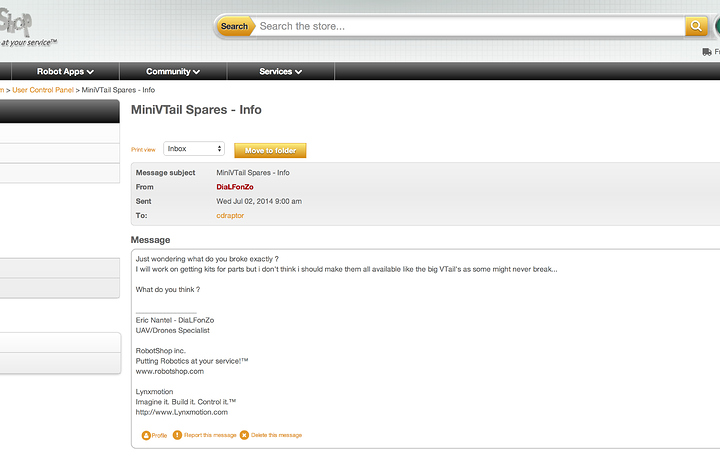Open the Services menu

pos(281,72)
